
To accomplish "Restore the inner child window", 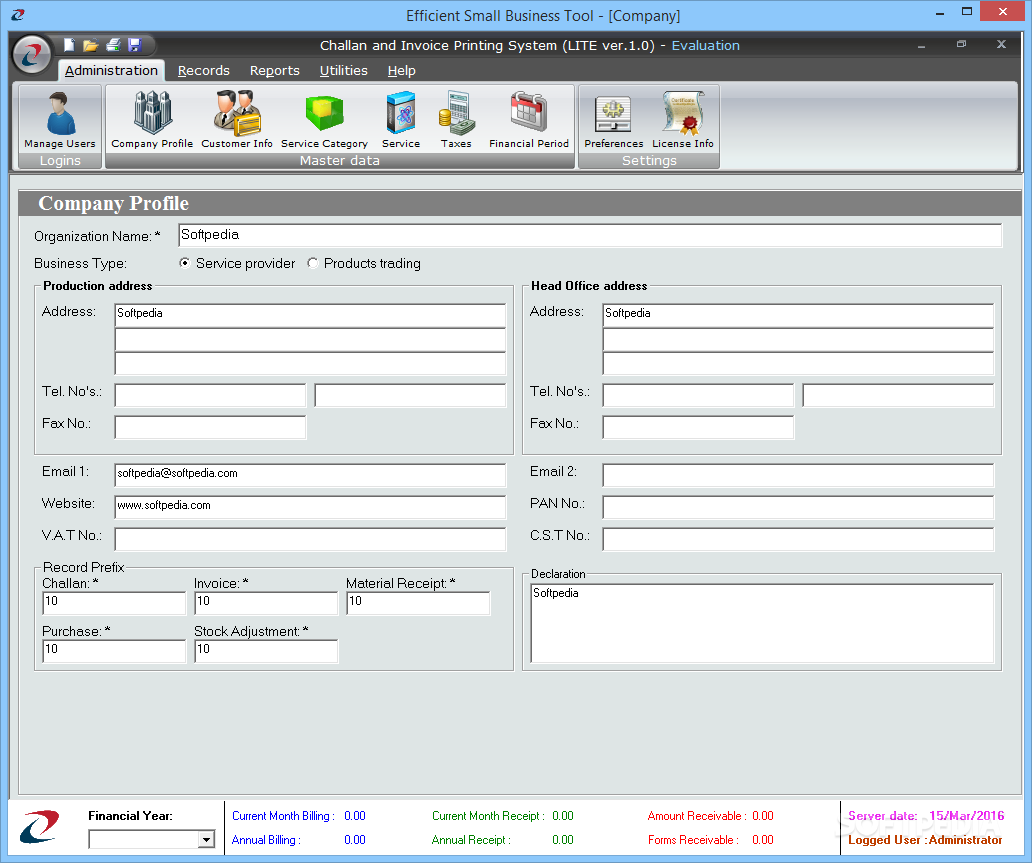I will click(962, 44).
